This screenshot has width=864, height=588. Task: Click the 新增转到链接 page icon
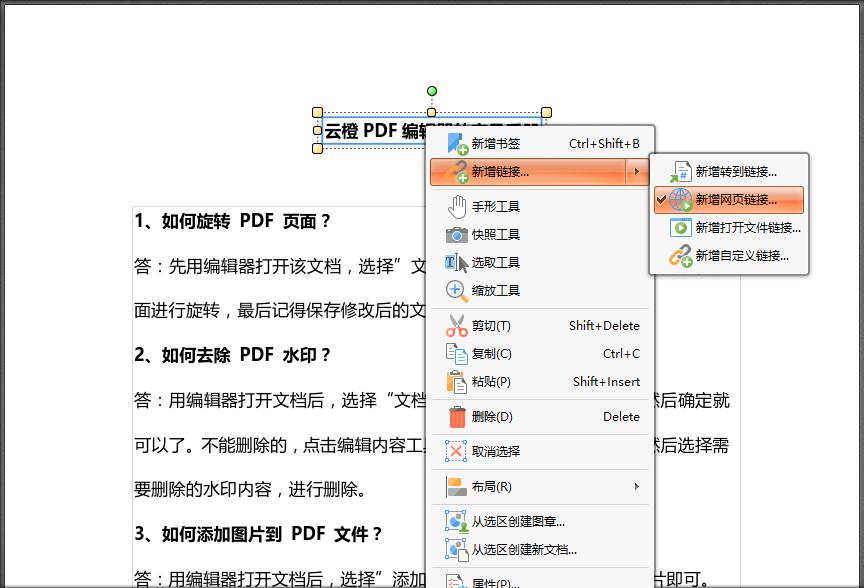point(681,172)
